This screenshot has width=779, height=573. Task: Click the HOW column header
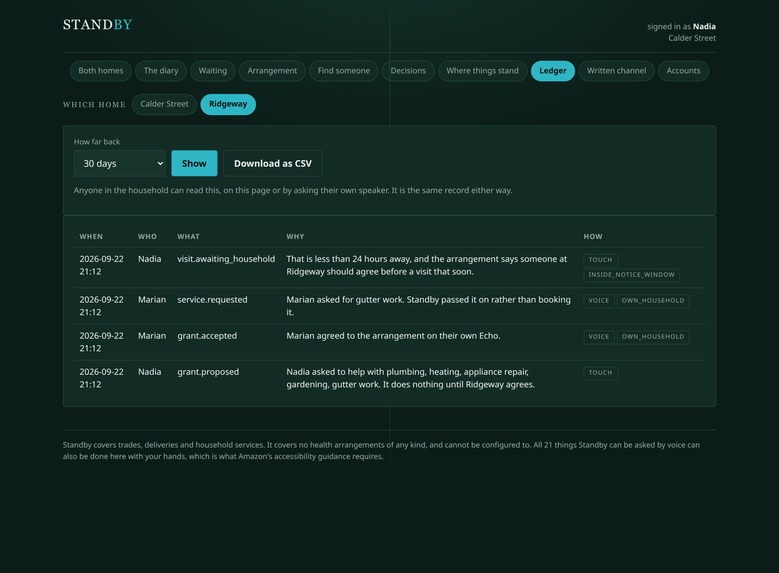[x=593, y=237]
